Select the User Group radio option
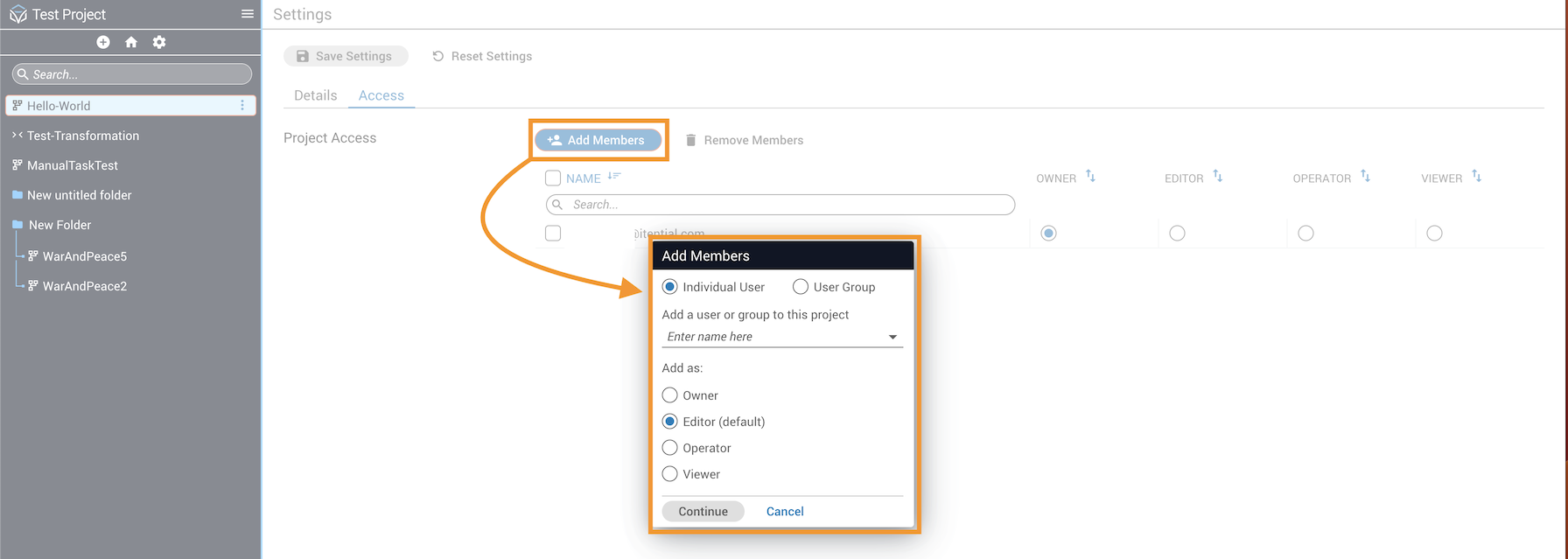 click(801, 287)
